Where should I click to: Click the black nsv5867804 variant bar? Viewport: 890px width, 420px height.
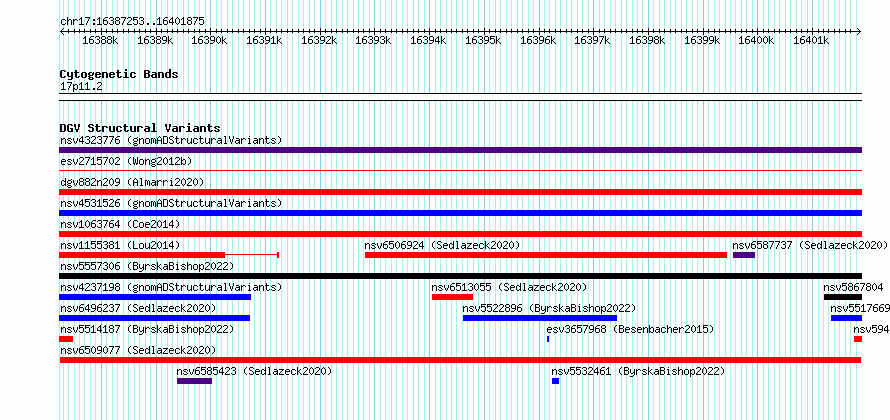843,297
